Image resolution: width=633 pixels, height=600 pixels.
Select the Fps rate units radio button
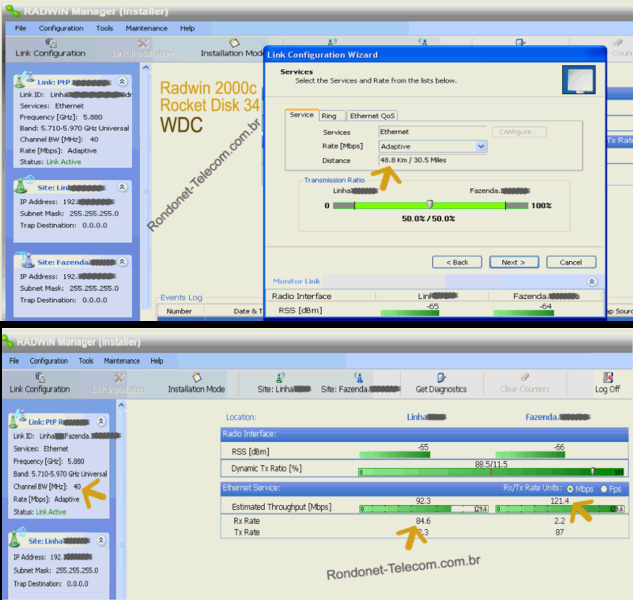pyautogui.click(x=604, y=489)
